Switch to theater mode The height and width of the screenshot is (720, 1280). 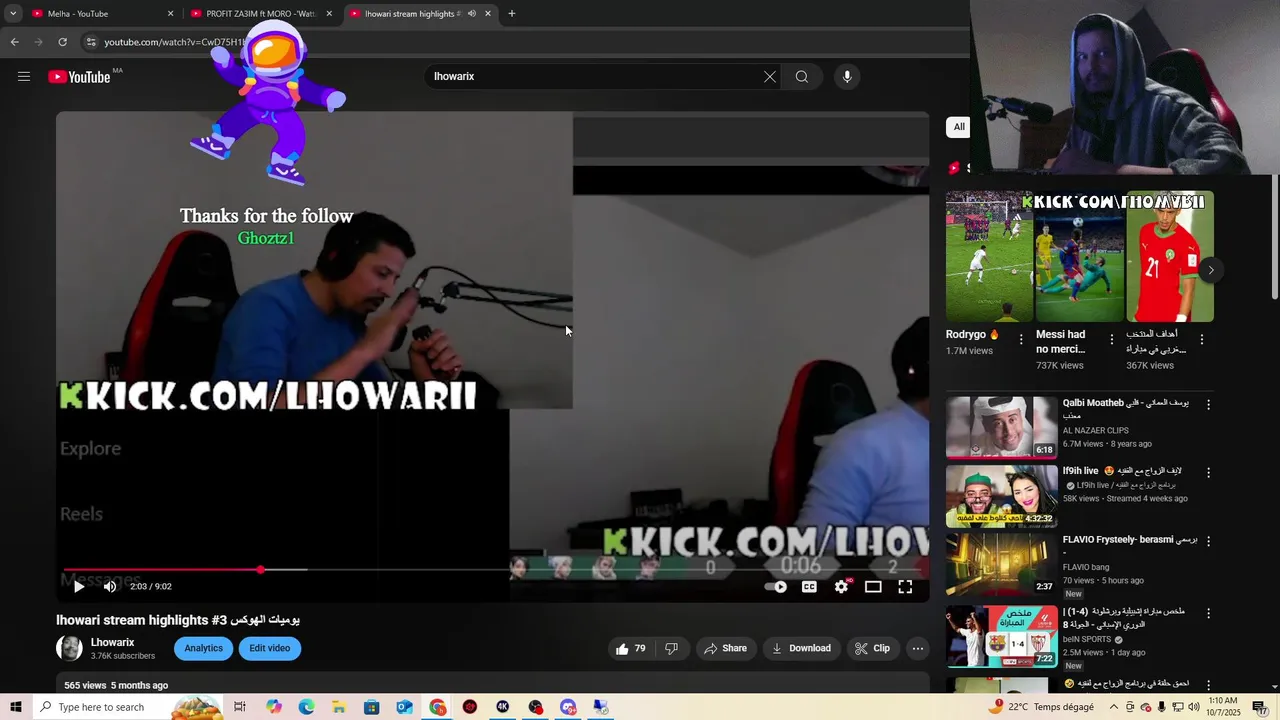click(x=873, y=587)
